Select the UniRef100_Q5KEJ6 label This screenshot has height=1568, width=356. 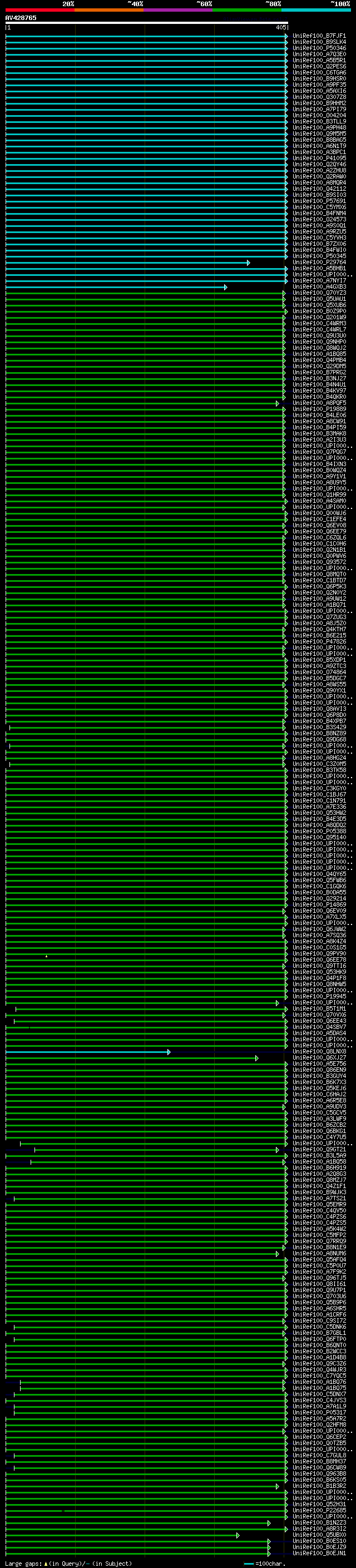tap(319, 1089)
